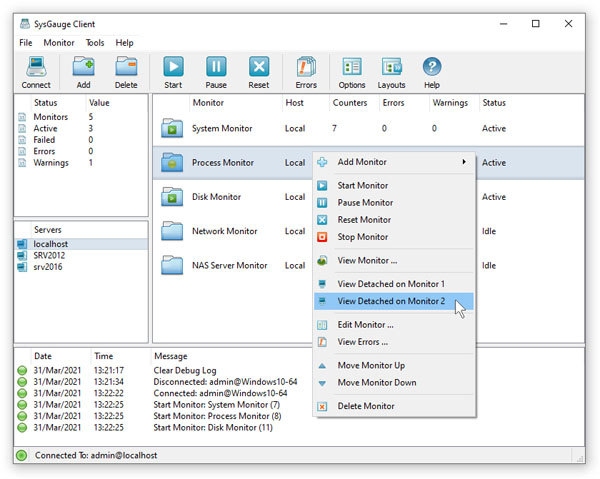Viewport: 600px width, 479px height.
Task: Select View Monitor ... menu entry
Action: (x=394, y=261)
